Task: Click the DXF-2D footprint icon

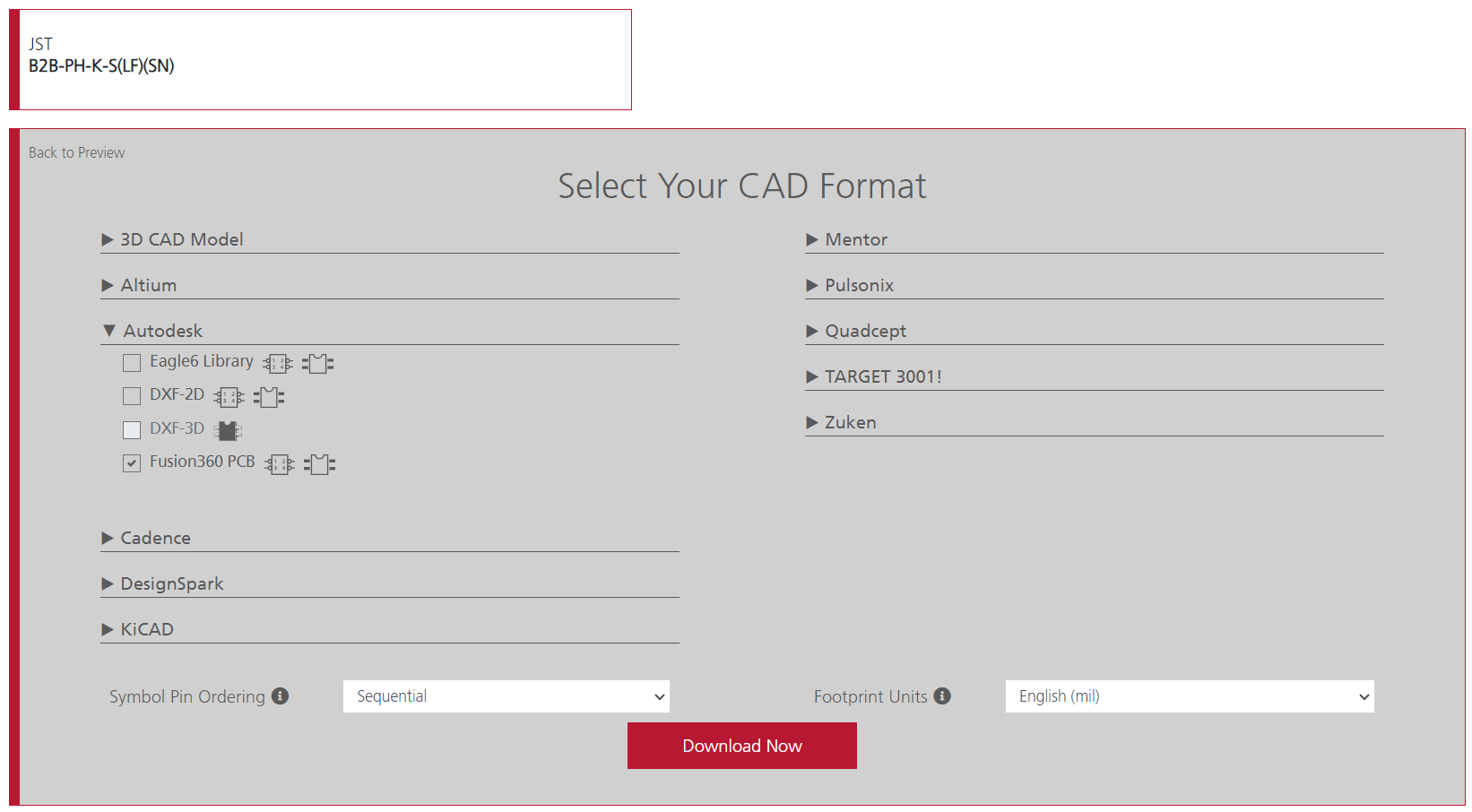Action: point(269,397)
